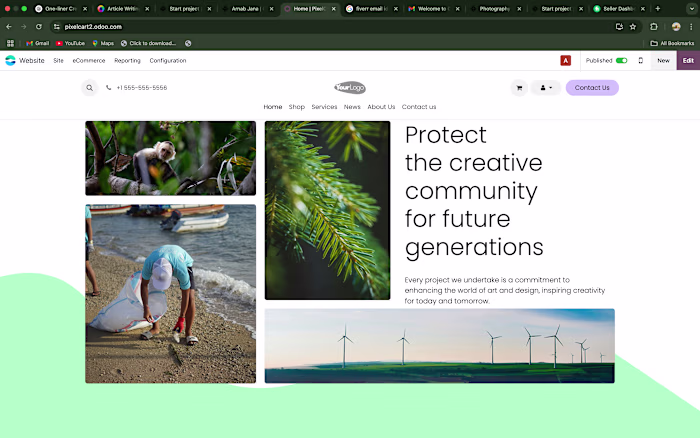Switch to the Photography tab
The image size is (700, 438).
tap(495, 8)
